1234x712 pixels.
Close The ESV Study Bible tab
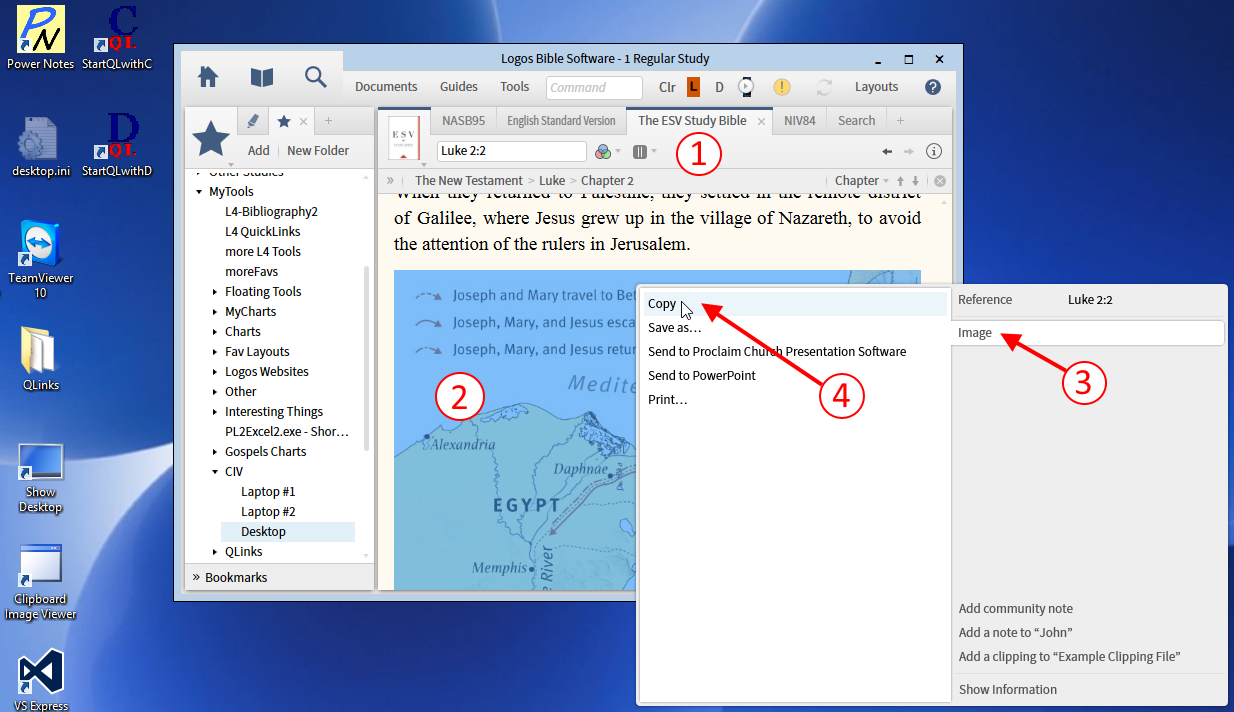761,121
